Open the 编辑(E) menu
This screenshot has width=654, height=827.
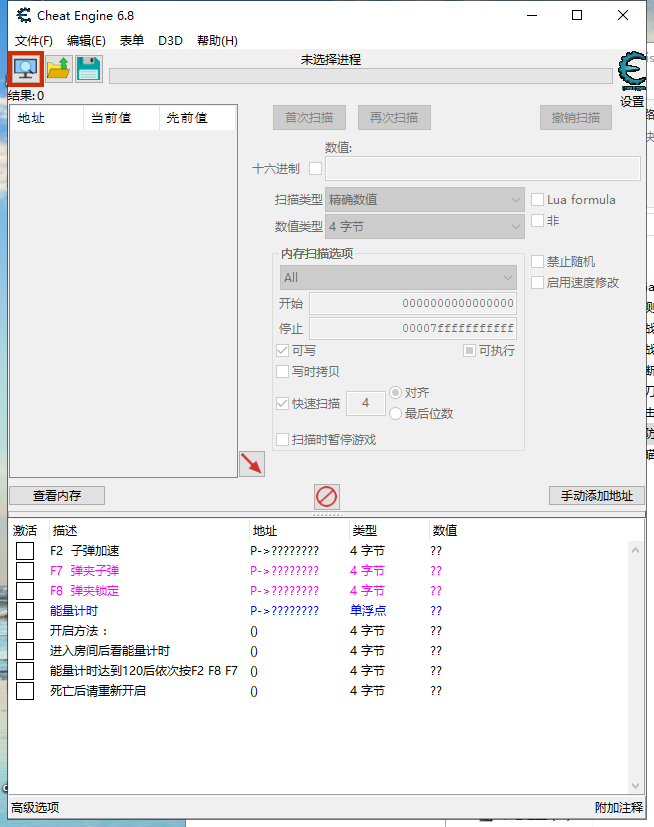pyautogui.click(x=86, y=41)
